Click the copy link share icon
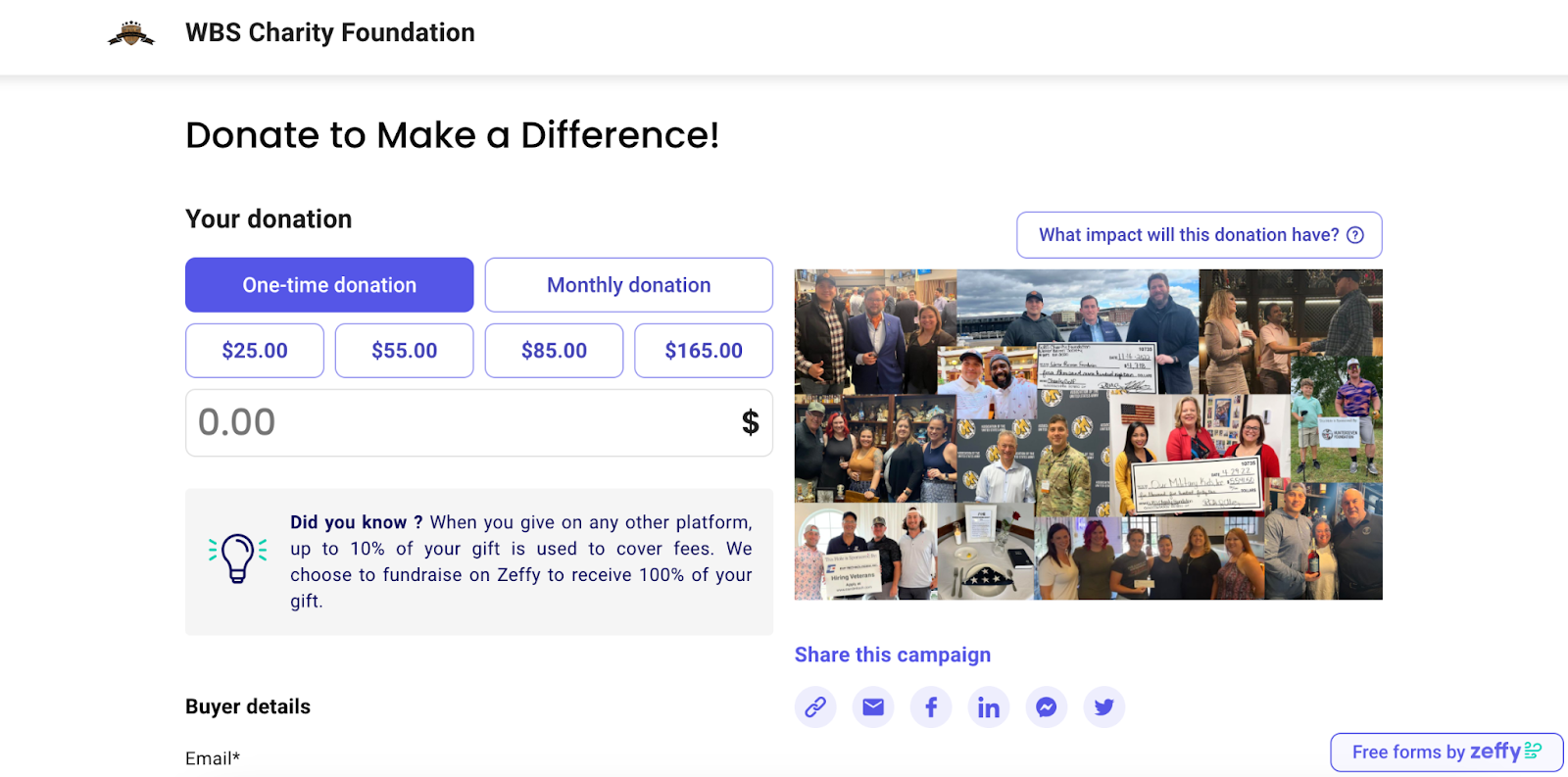The width and height of the screenshot is (1568, 777). coord(815,706)
